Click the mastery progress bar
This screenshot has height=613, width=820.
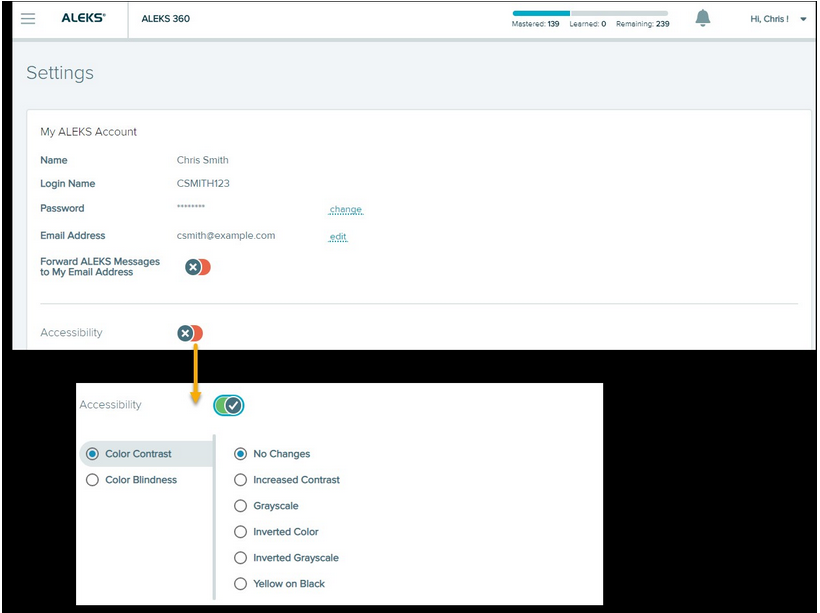(x=589, y=13)
